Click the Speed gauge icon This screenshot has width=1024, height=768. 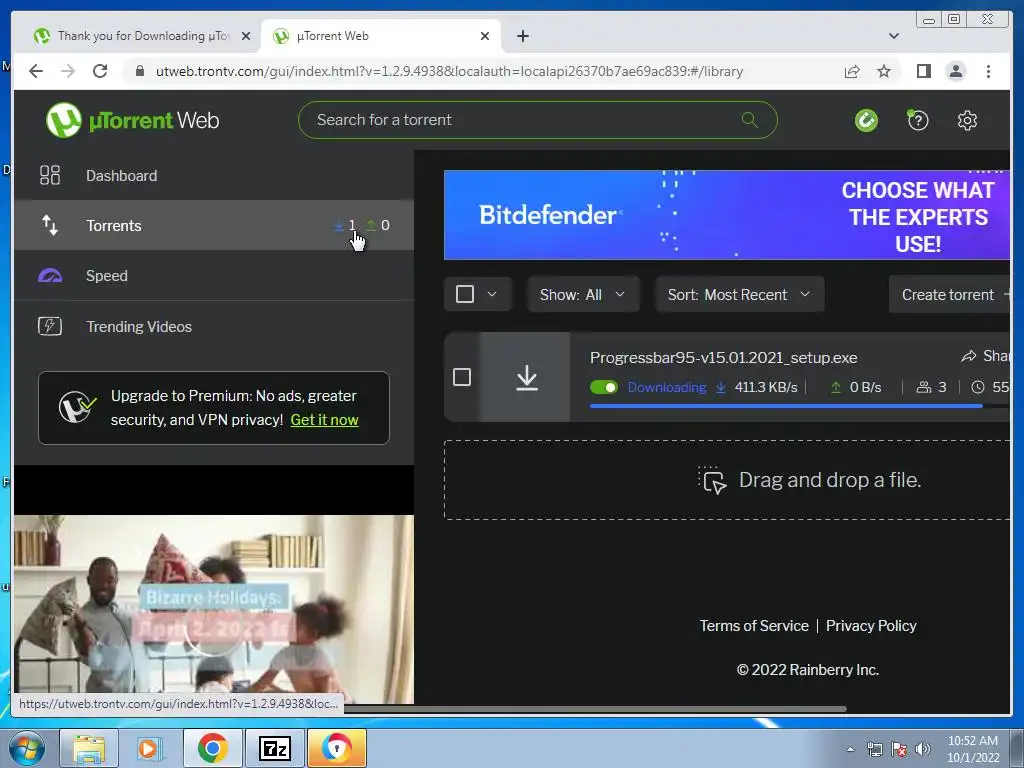[50, 276]
